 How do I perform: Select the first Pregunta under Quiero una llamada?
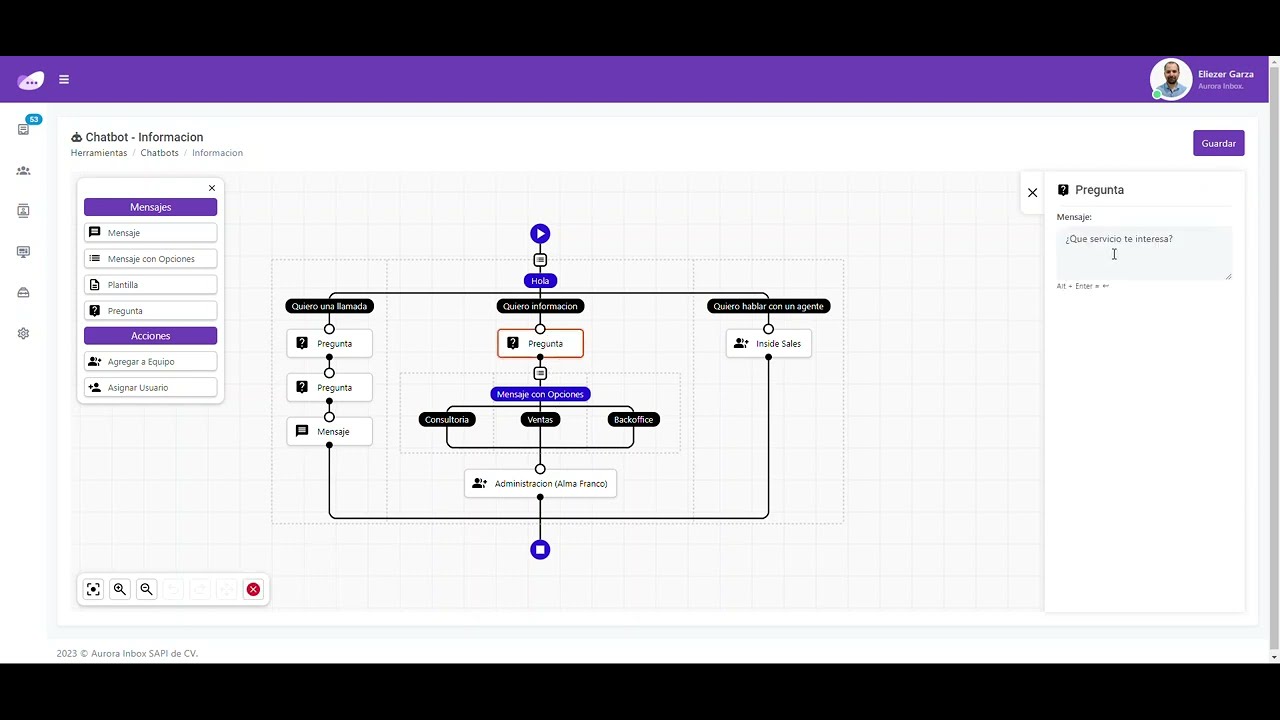coord(329,343)
